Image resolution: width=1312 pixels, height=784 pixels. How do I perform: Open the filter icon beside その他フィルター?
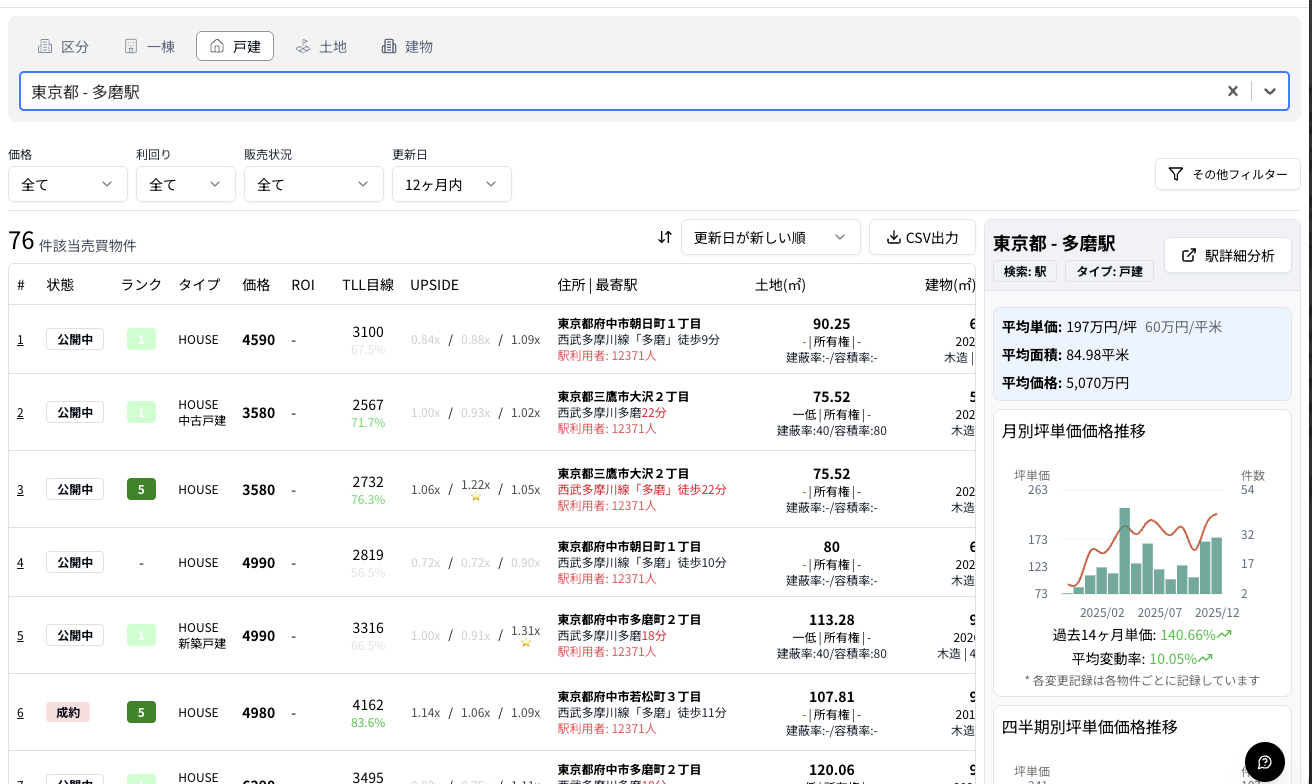pos(1177,174)
